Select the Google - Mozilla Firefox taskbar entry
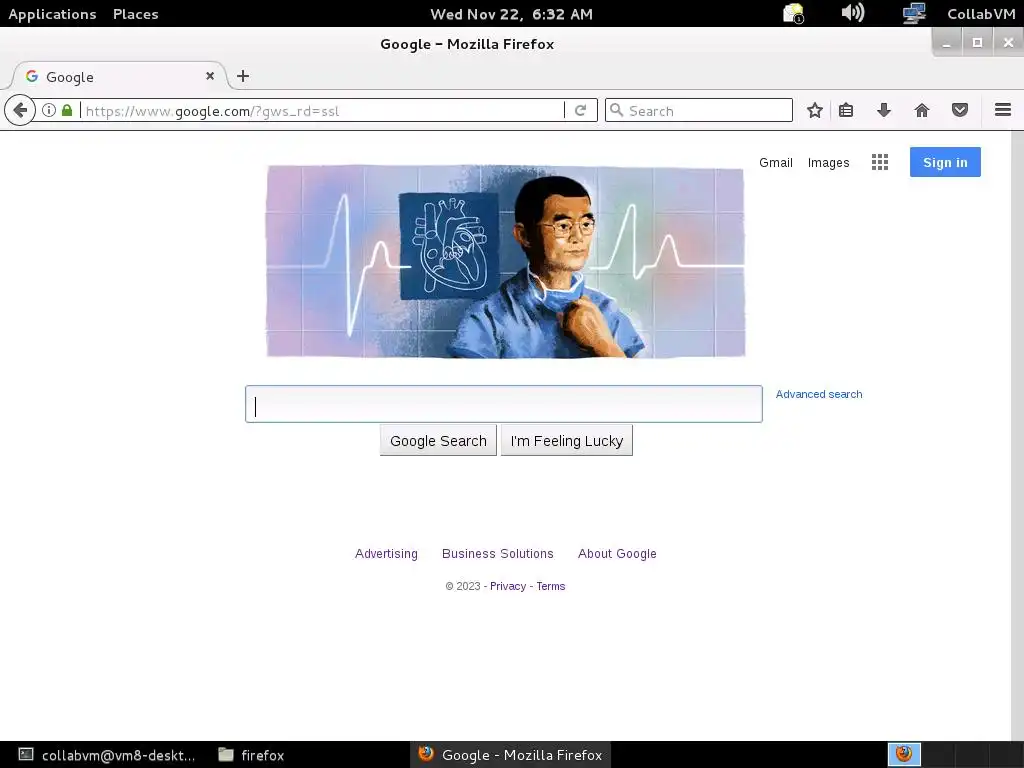1024x768 pixels. pos(510,755)
